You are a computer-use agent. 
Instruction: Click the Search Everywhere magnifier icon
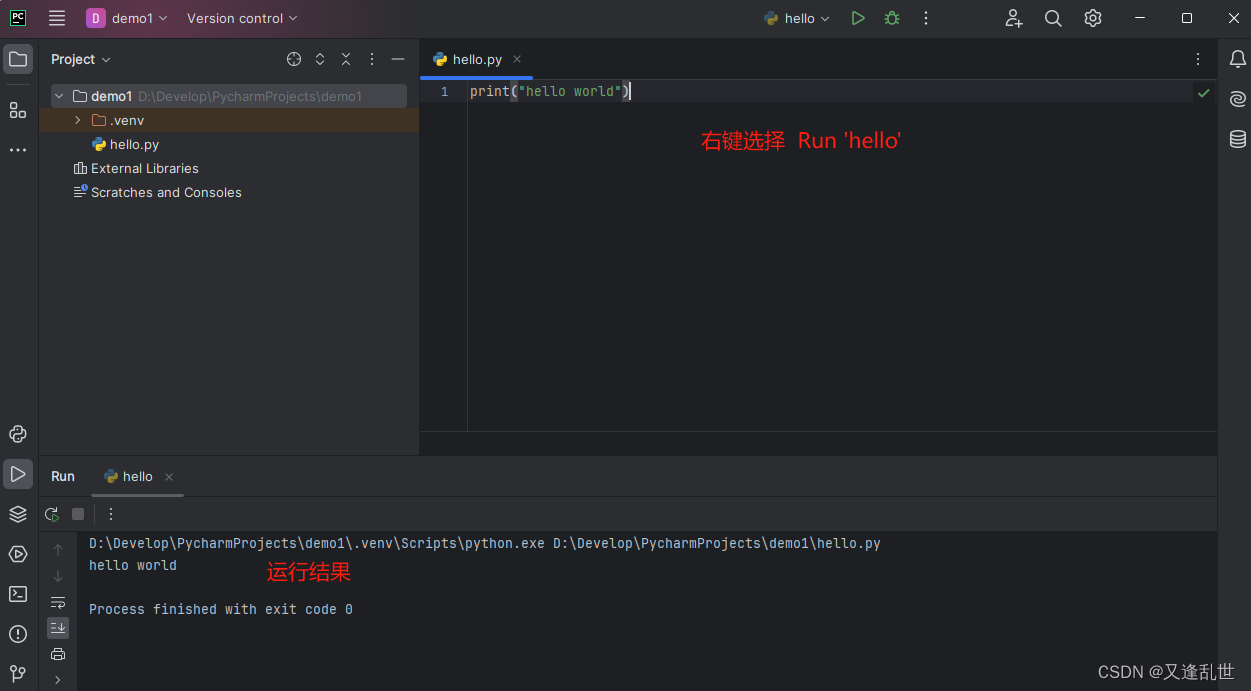click(x=1053, y=18)
